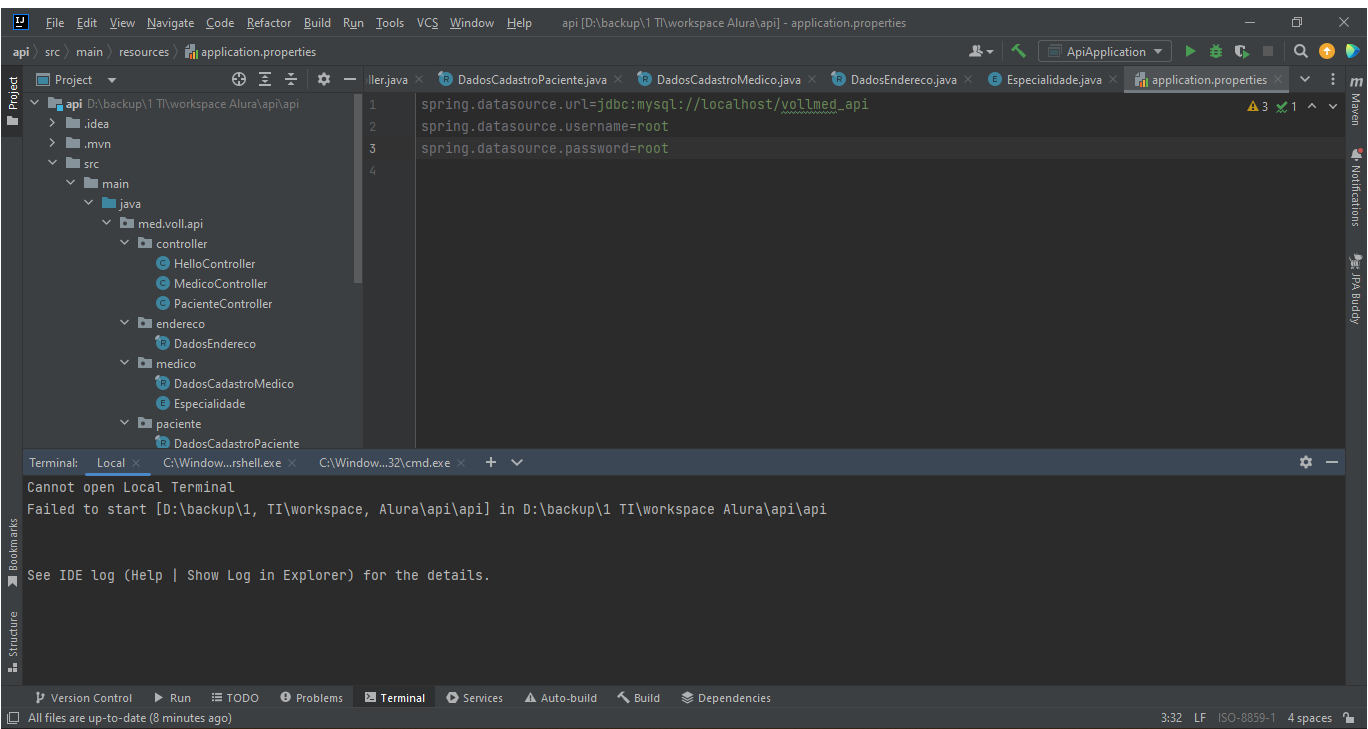This screenshot has height=729, width=1368.
Task: Start debugging with the bug icon
Action: pos(1216,51)
